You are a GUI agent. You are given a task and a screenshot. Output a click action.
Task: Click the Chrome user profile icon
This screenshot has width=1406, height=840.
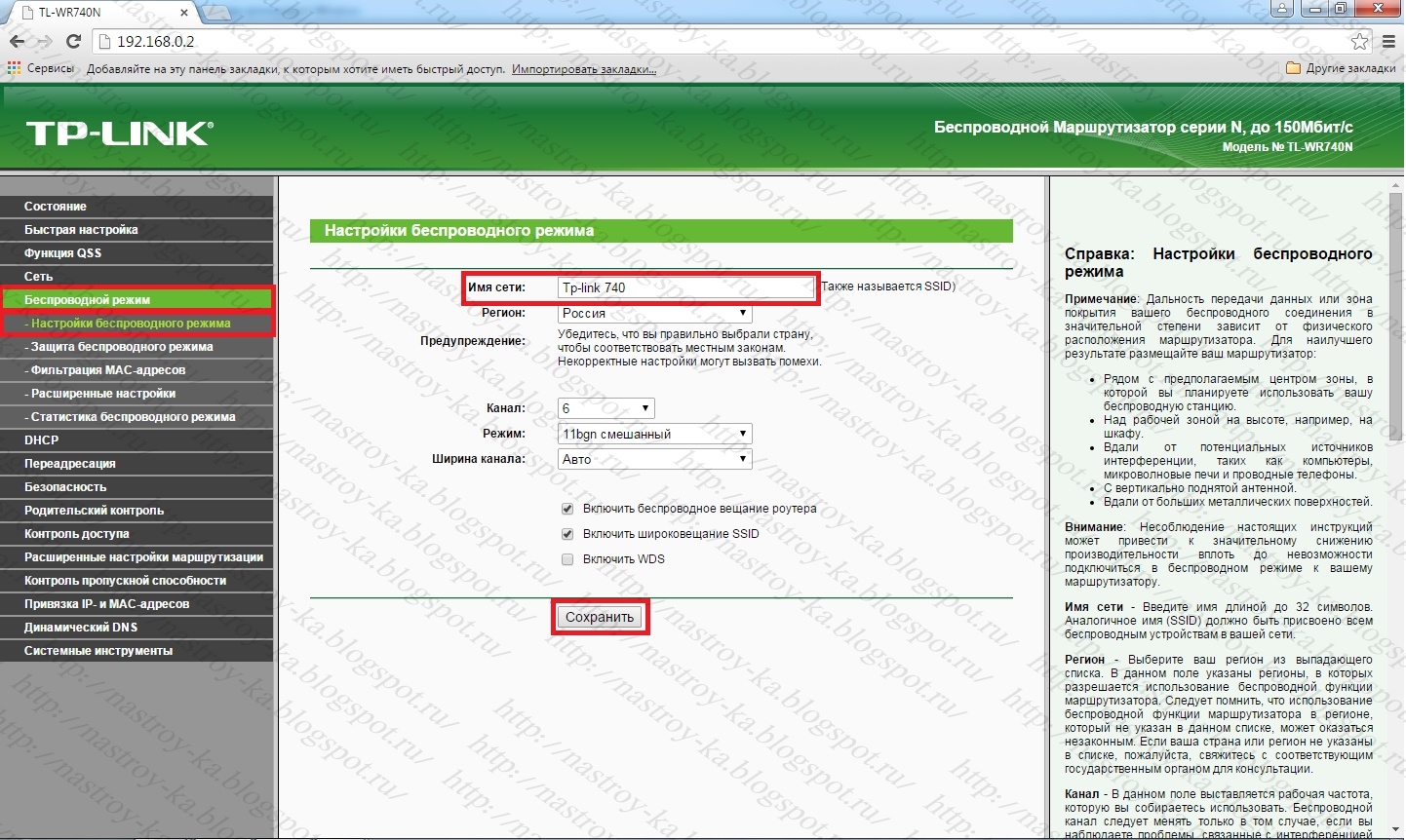[1282, 9]
